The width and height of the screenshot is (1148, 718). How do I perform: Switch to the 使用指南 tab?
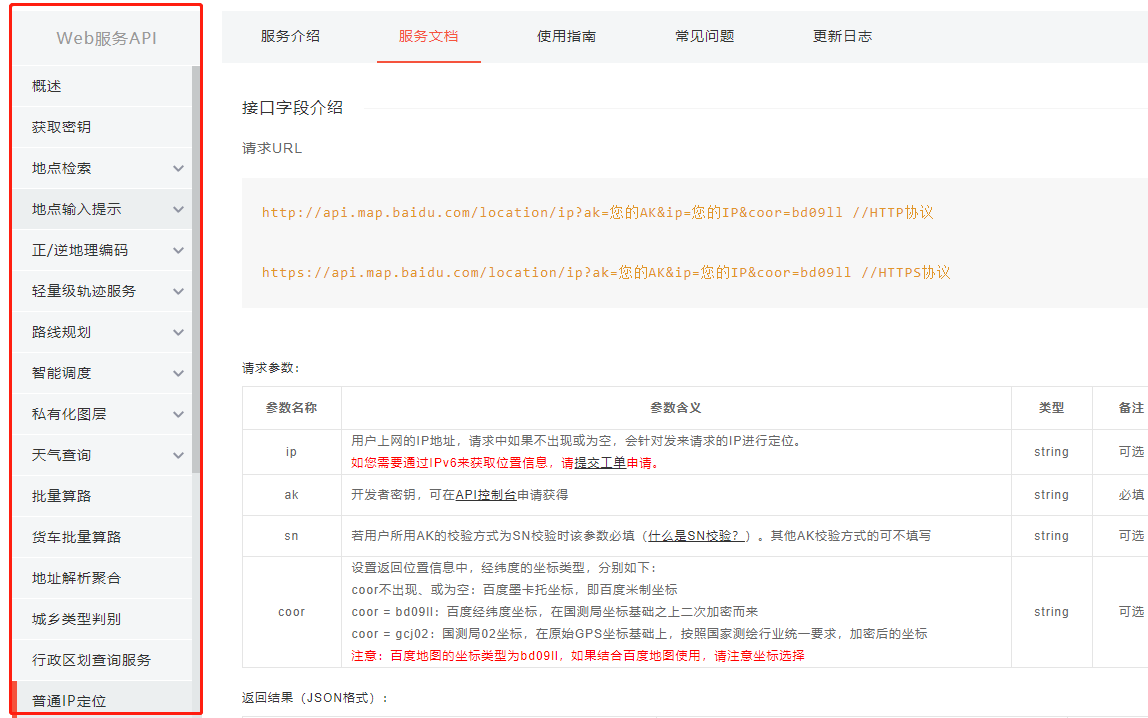coord(566,37)
